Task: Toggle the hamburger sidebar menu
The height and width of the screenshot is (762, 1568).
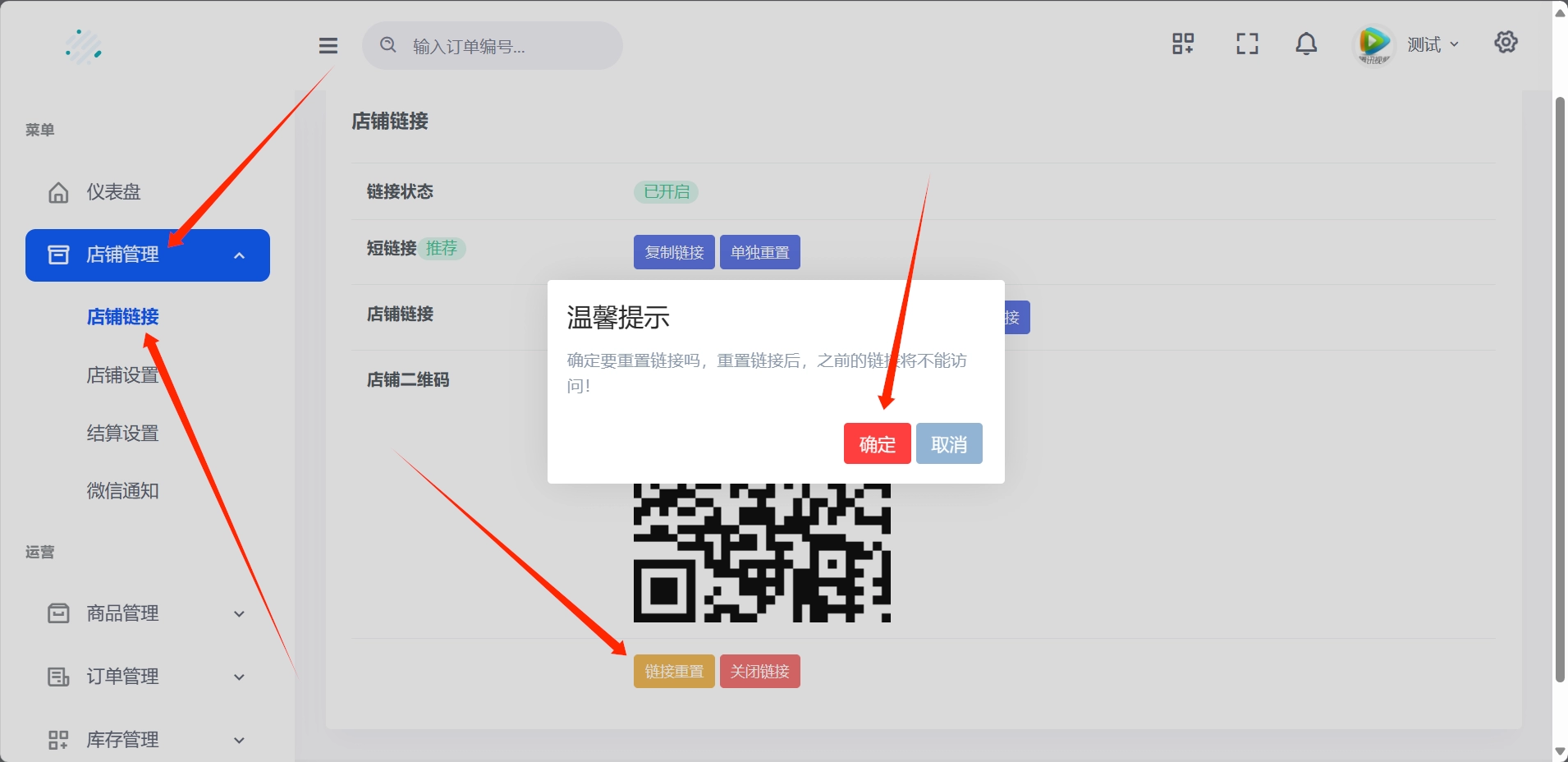Action: point(328,45)
